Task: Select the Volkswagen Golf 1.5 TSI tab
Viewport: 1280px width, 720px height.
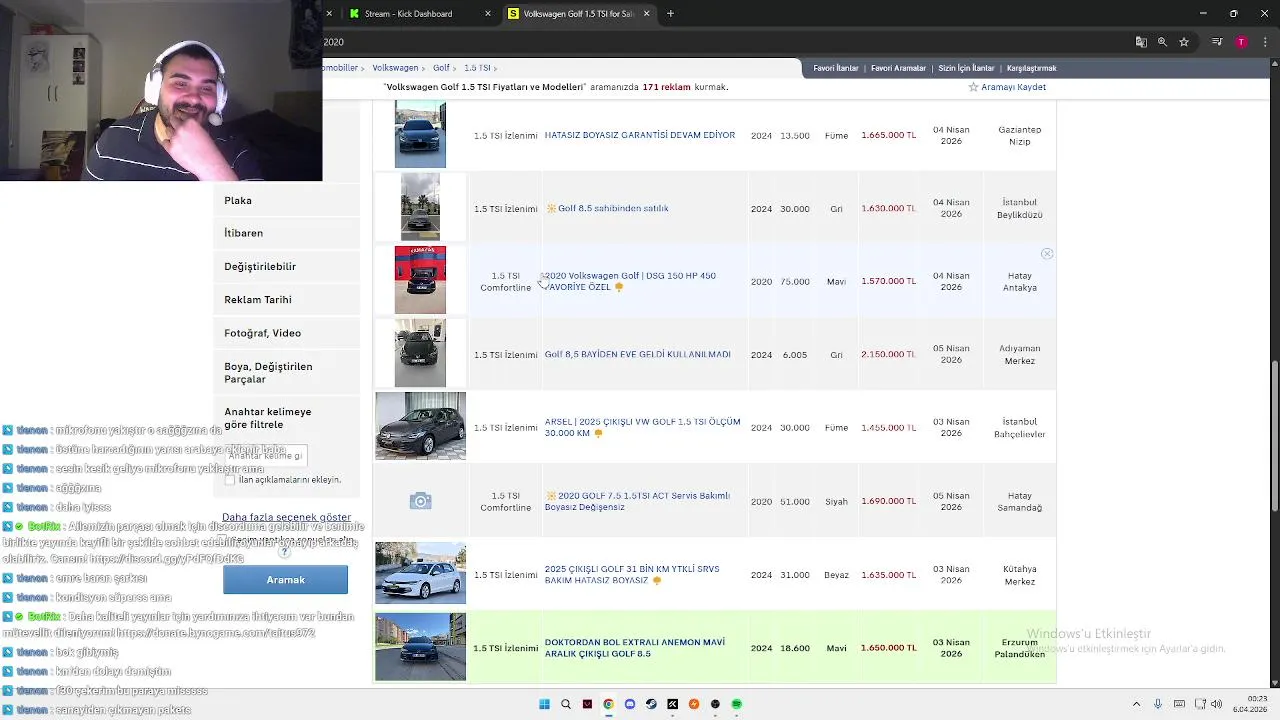Action: tap(579, 14)
